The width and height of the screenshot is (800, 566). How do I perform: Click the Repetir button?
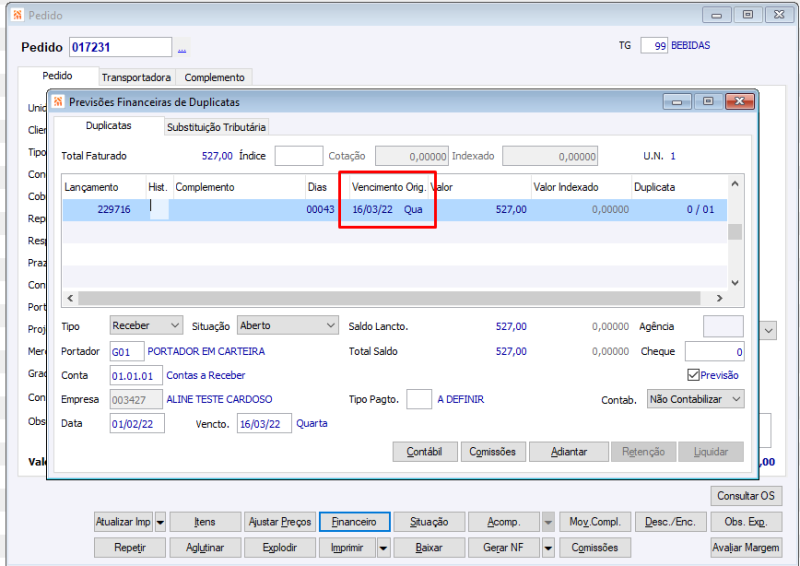coord(130,548)
